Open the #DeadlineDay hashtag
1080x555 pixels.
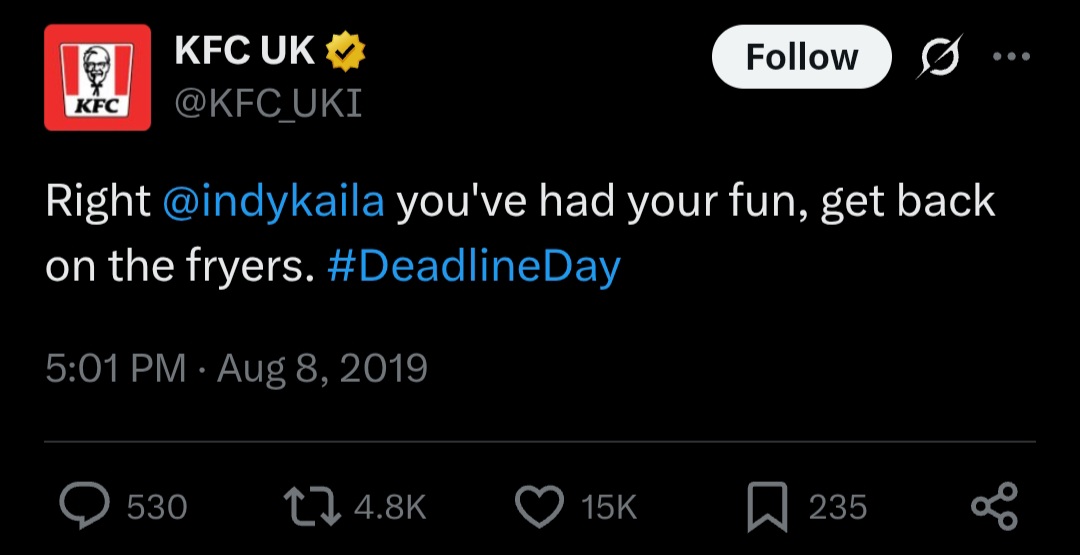point(474,268)
